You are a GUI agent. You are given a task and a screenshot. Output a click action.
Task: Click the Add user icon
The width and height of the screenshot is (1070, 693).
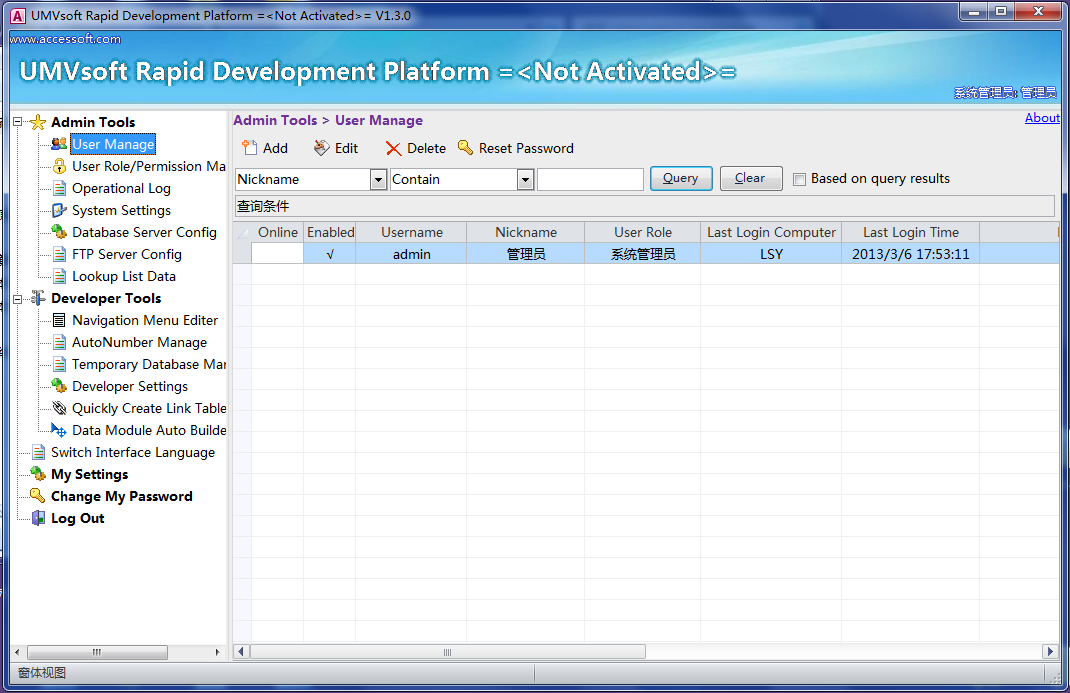point(249,148)
